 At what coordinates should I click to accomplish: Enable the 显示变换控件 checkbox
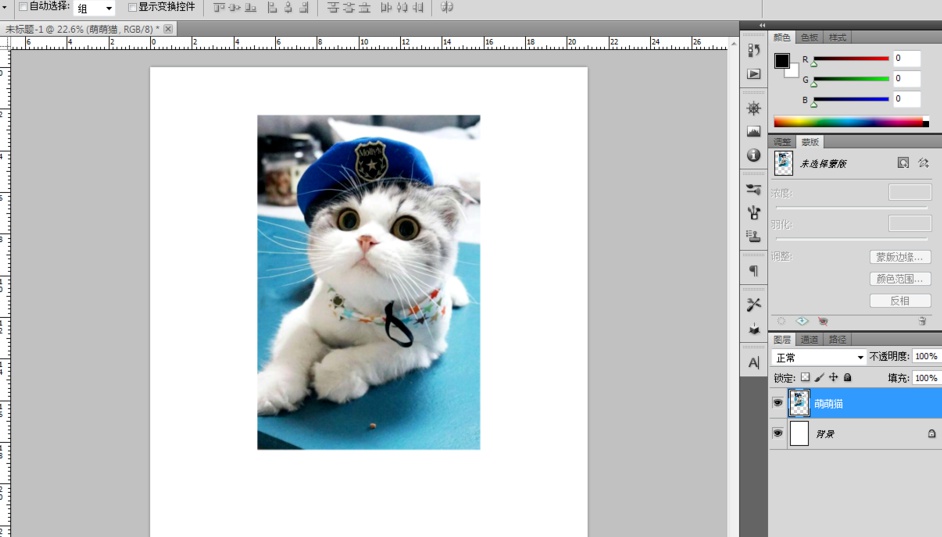pyautogui.click(x=132, y=7)
